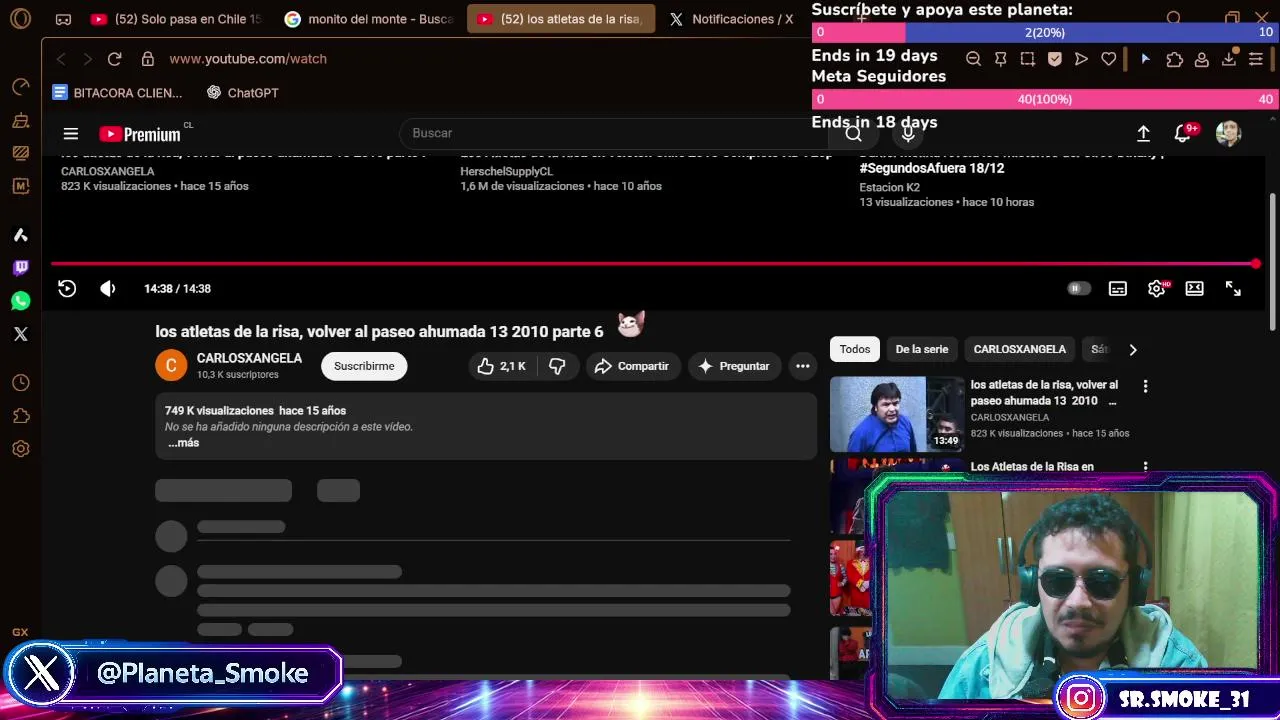This screenshot has height=720, width=1280.
Task: Open the ChatGPT bookmark
Action: [242, 93]
